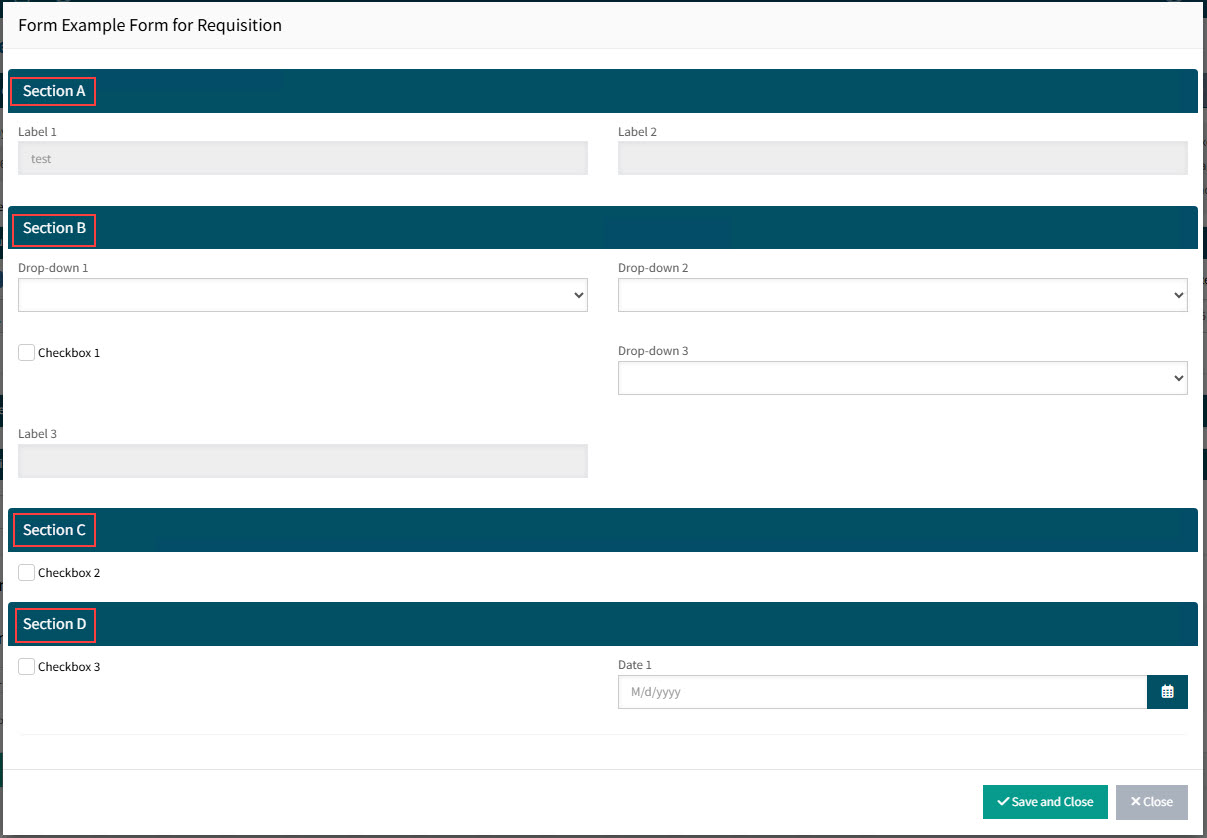Click the Section D heading
This screenshot has height=838, width=1207.
point(54,624)
